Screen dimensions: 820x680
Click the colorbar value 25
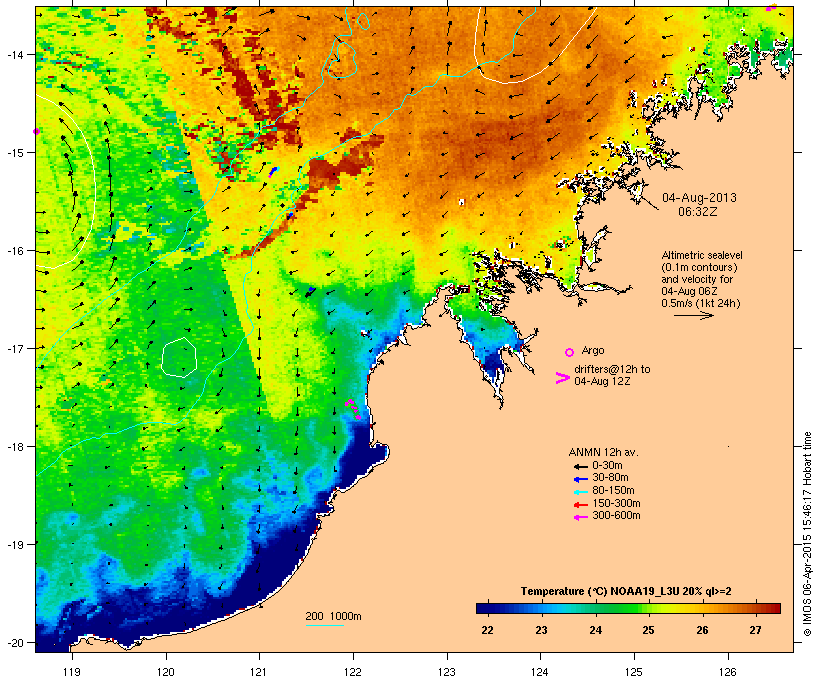(648, 630)
